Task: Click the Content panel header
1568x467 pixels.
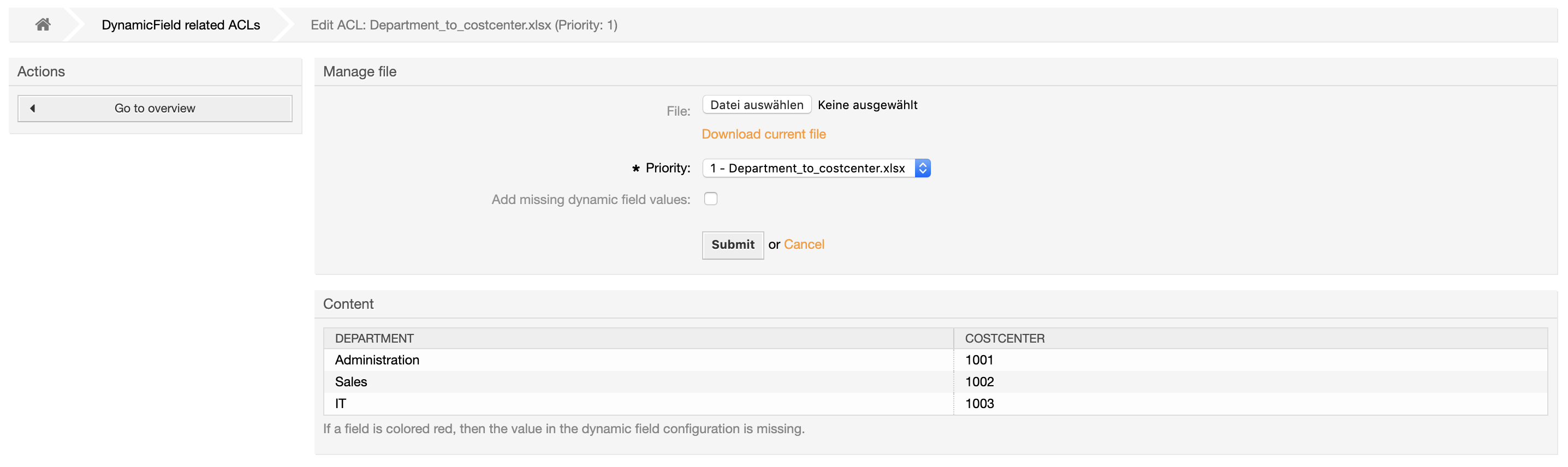Action: [348, 304]
